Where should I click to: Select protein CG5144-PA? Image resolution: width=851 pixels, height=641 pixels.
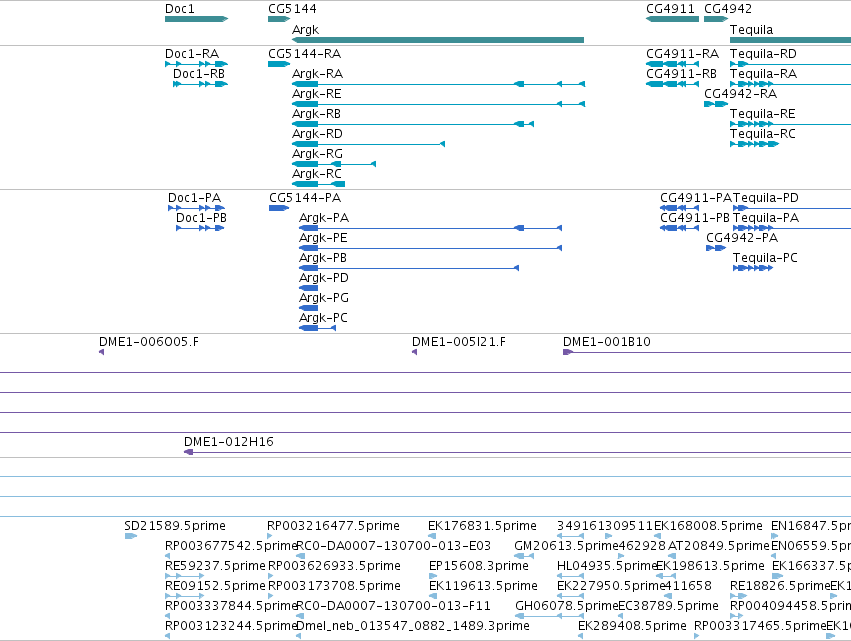(305, 198)
